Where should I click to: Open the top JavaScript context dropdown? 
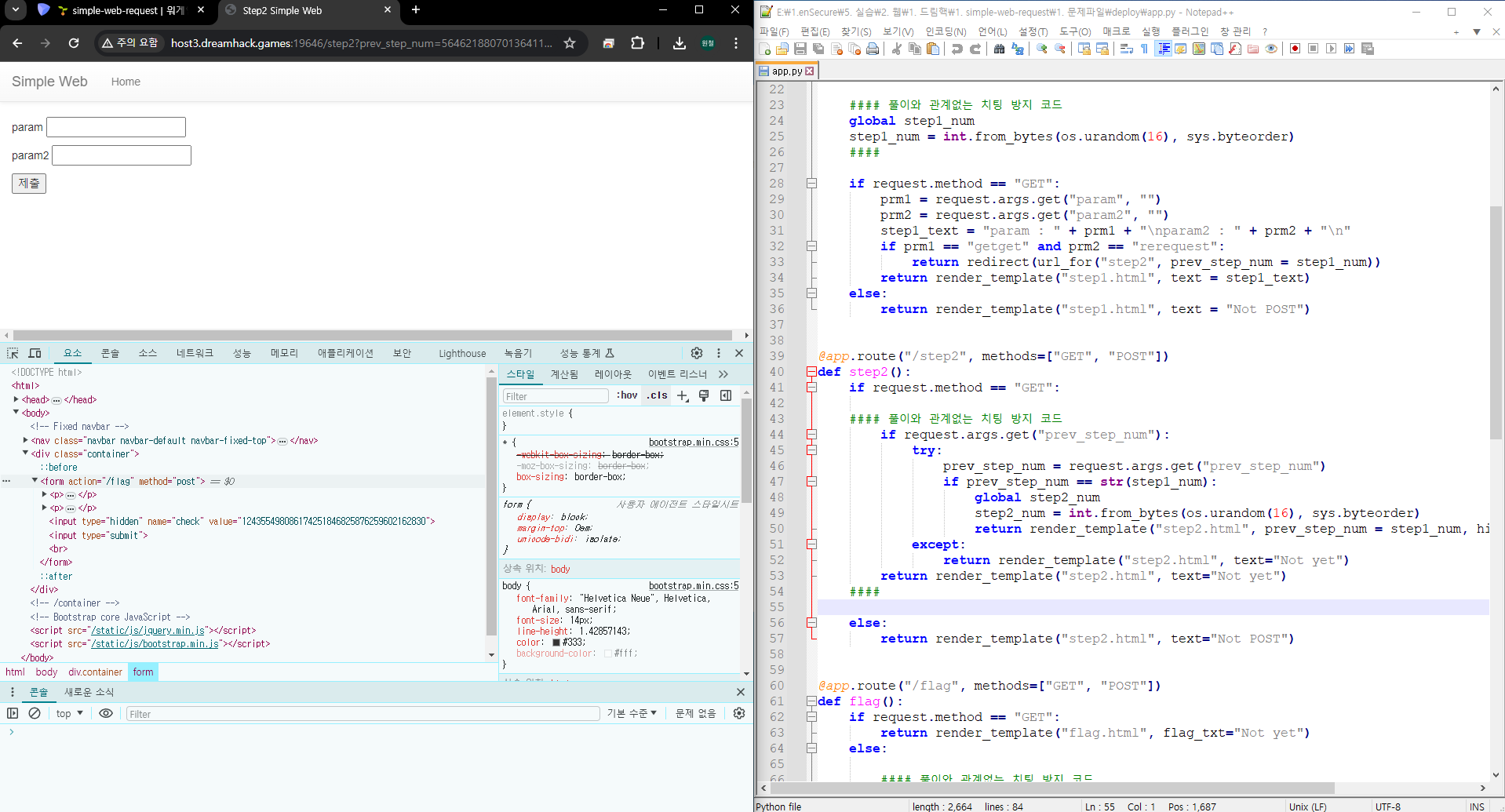click(x=69, y=713)
